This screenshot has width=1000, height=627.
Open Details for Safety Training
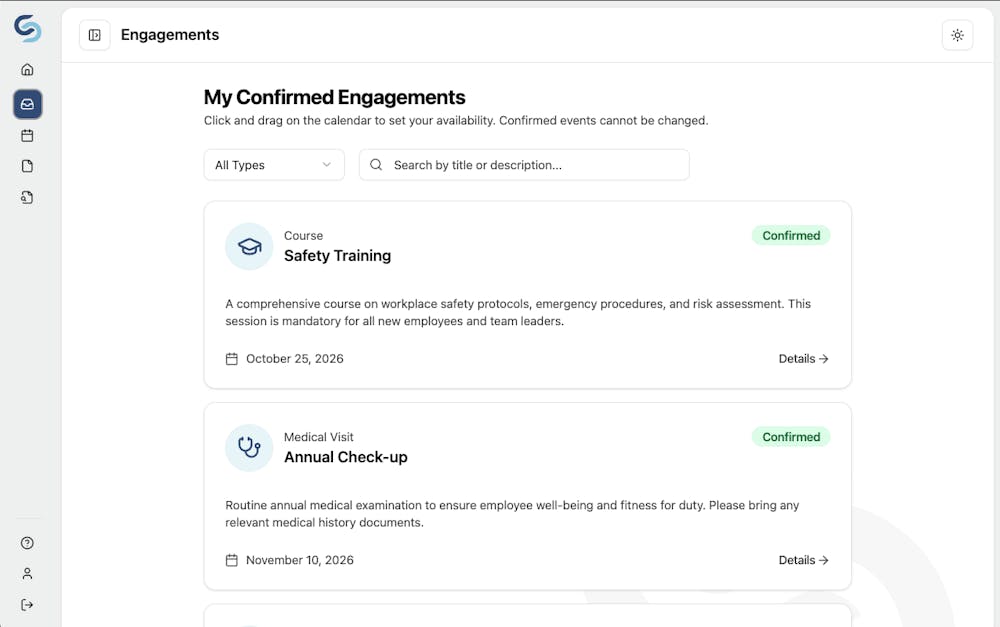803,358
